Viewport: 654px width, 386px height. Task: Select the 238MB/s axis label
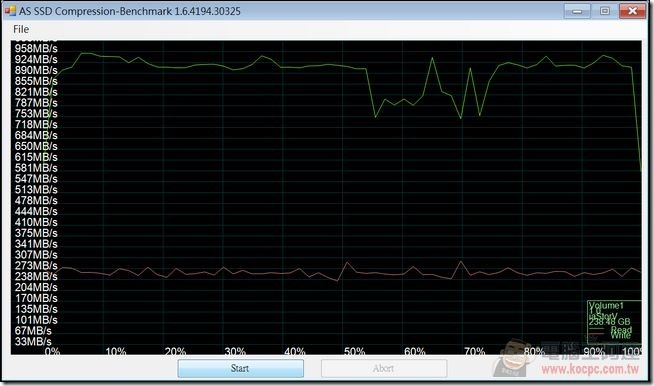click(x=36, y=276)
